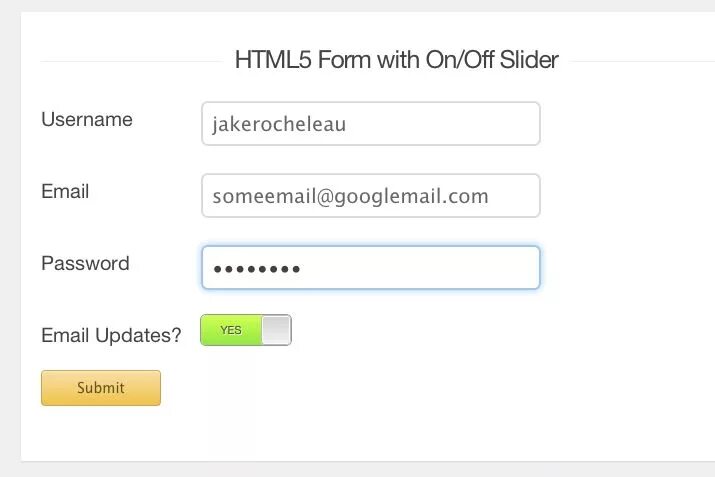
Task: Click the green YES part of the switch
Action: click(x=231, y=330)
